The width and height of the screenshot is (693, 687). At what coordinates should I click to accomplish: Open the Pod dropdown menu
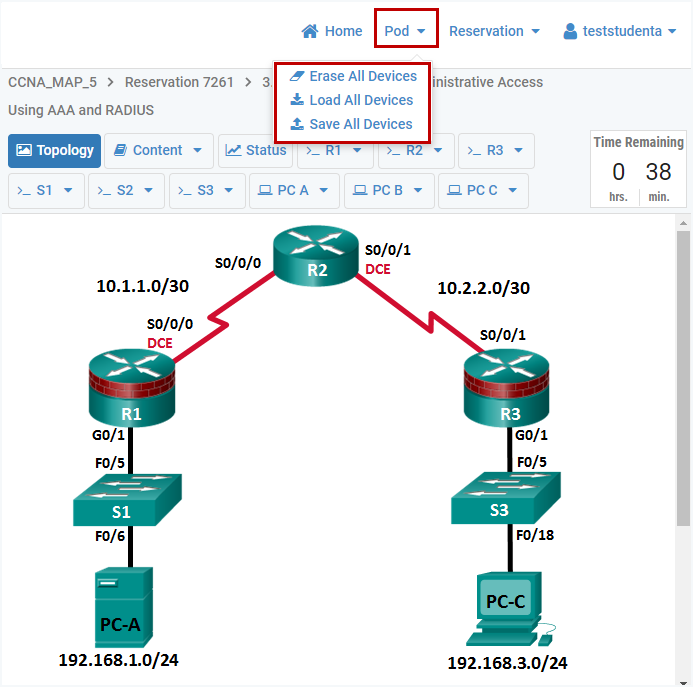tap(406, 31)
